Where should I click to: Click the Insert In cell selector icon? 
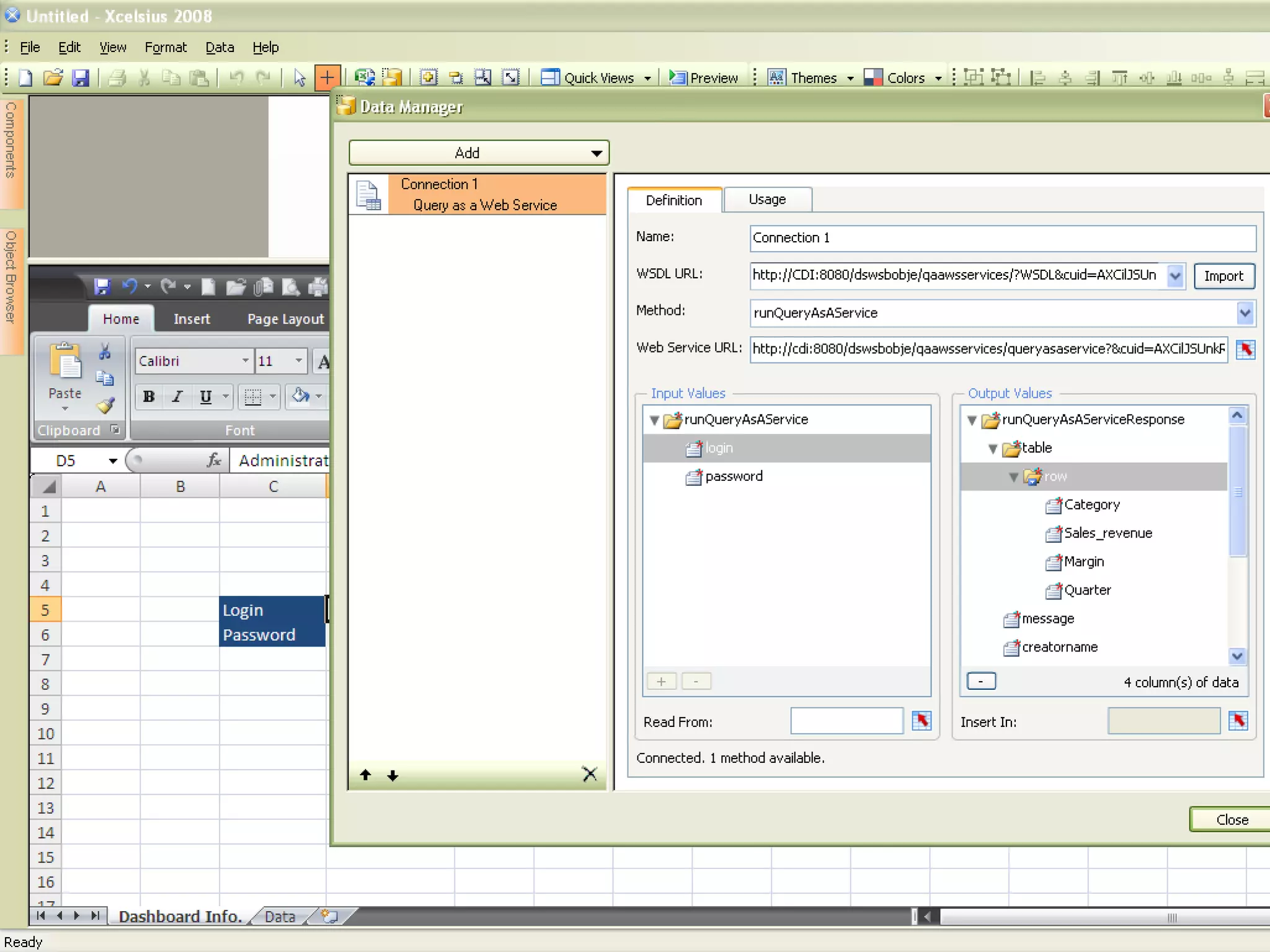pyautogui.click(x=1238, y=720)
